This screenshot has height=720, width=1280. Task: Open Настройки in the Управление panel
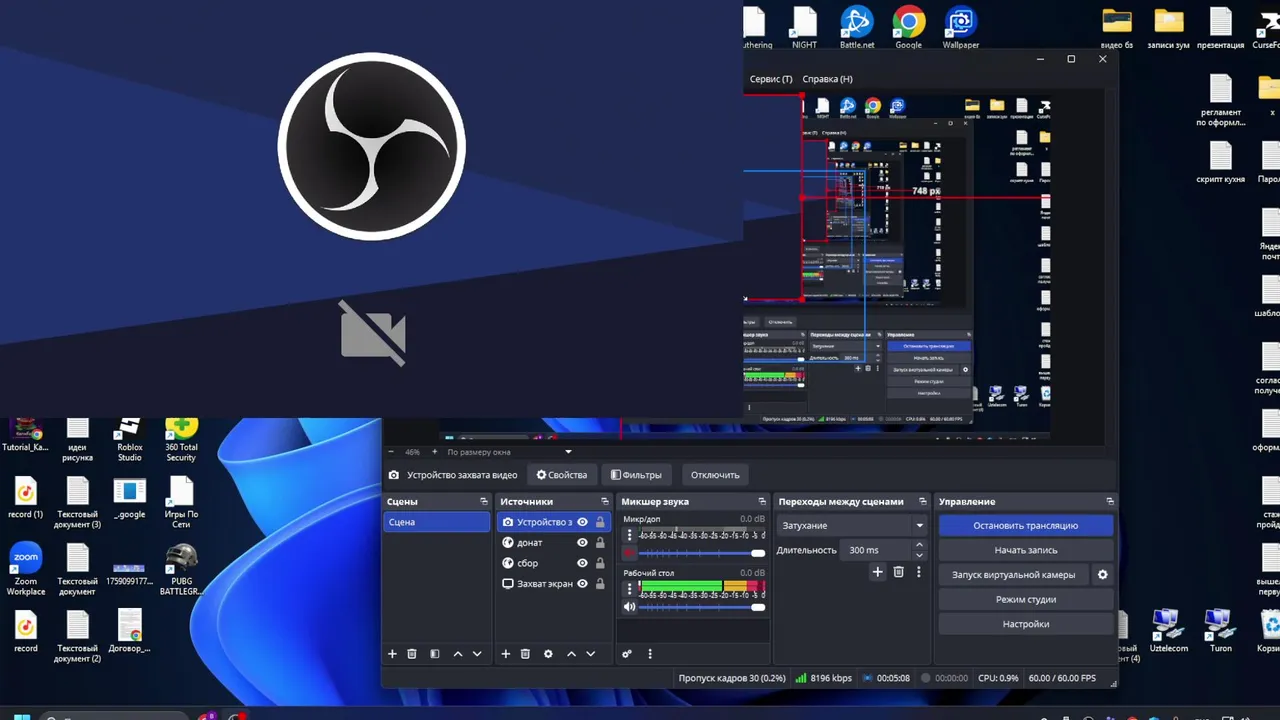[x=1025, y=624]
